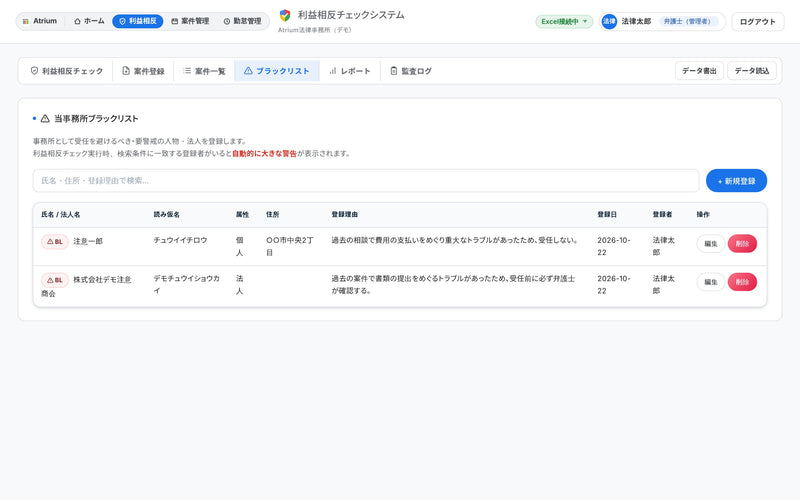Click the reading デモチュウイショウカイ
Screen dimensions: 800x500
click(x=186, y=285)
